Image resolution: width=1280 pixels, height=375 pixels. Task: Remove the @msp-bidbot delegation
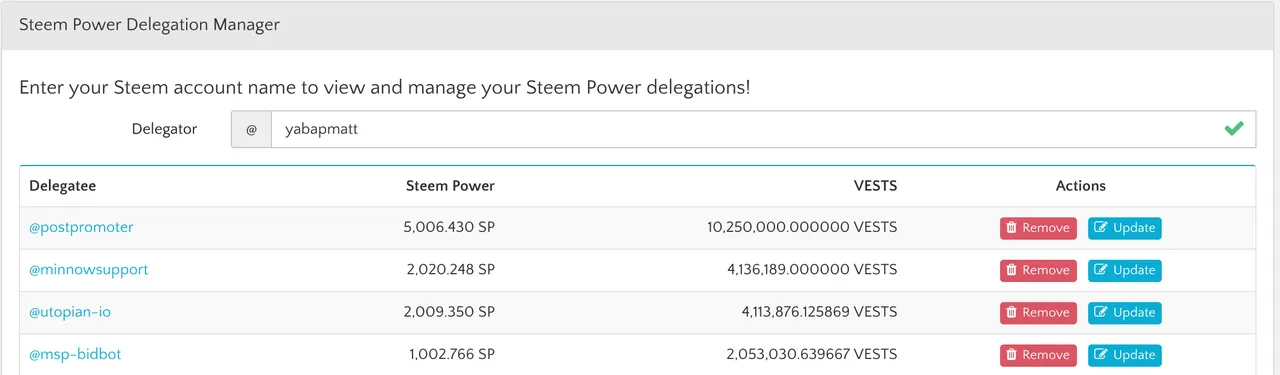(x=1038, y=355)
